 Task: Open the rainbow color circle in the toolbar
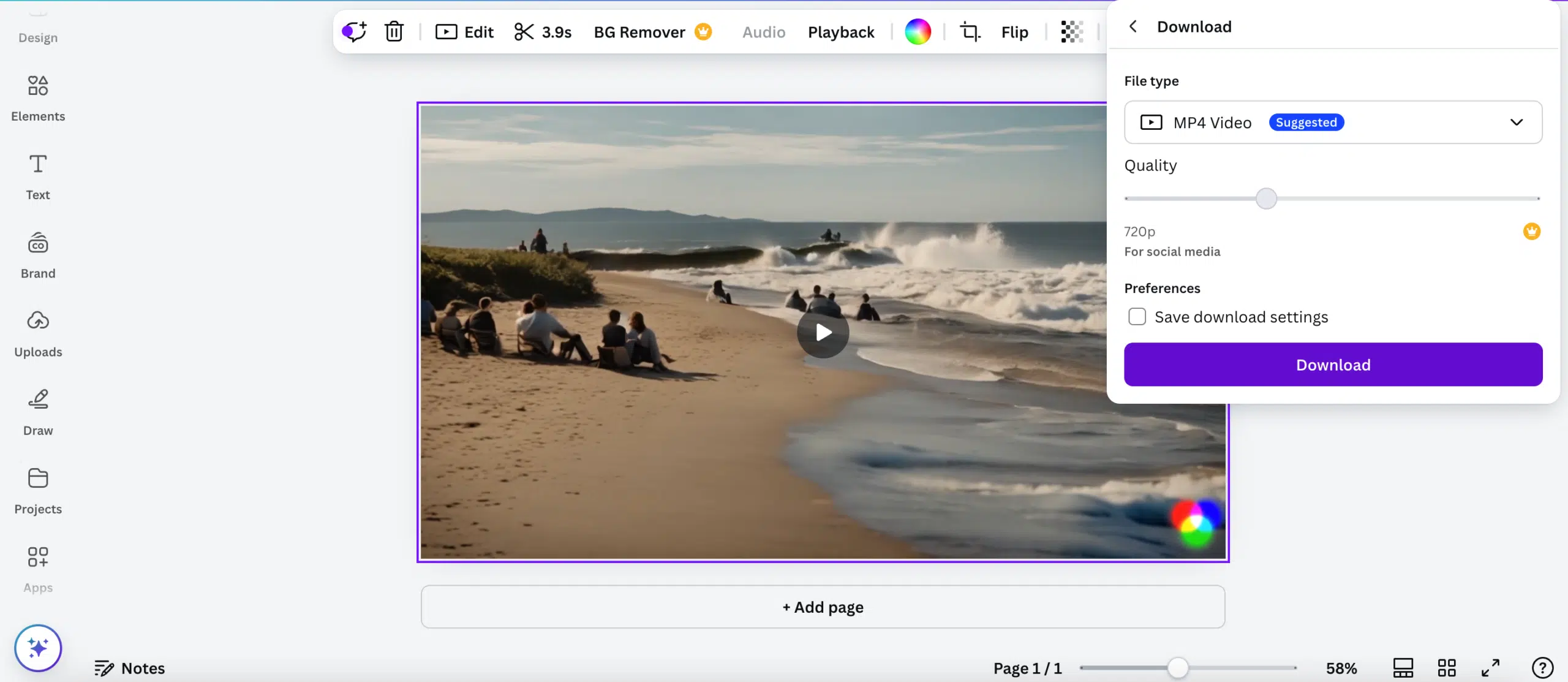click(x=918, y=31)
